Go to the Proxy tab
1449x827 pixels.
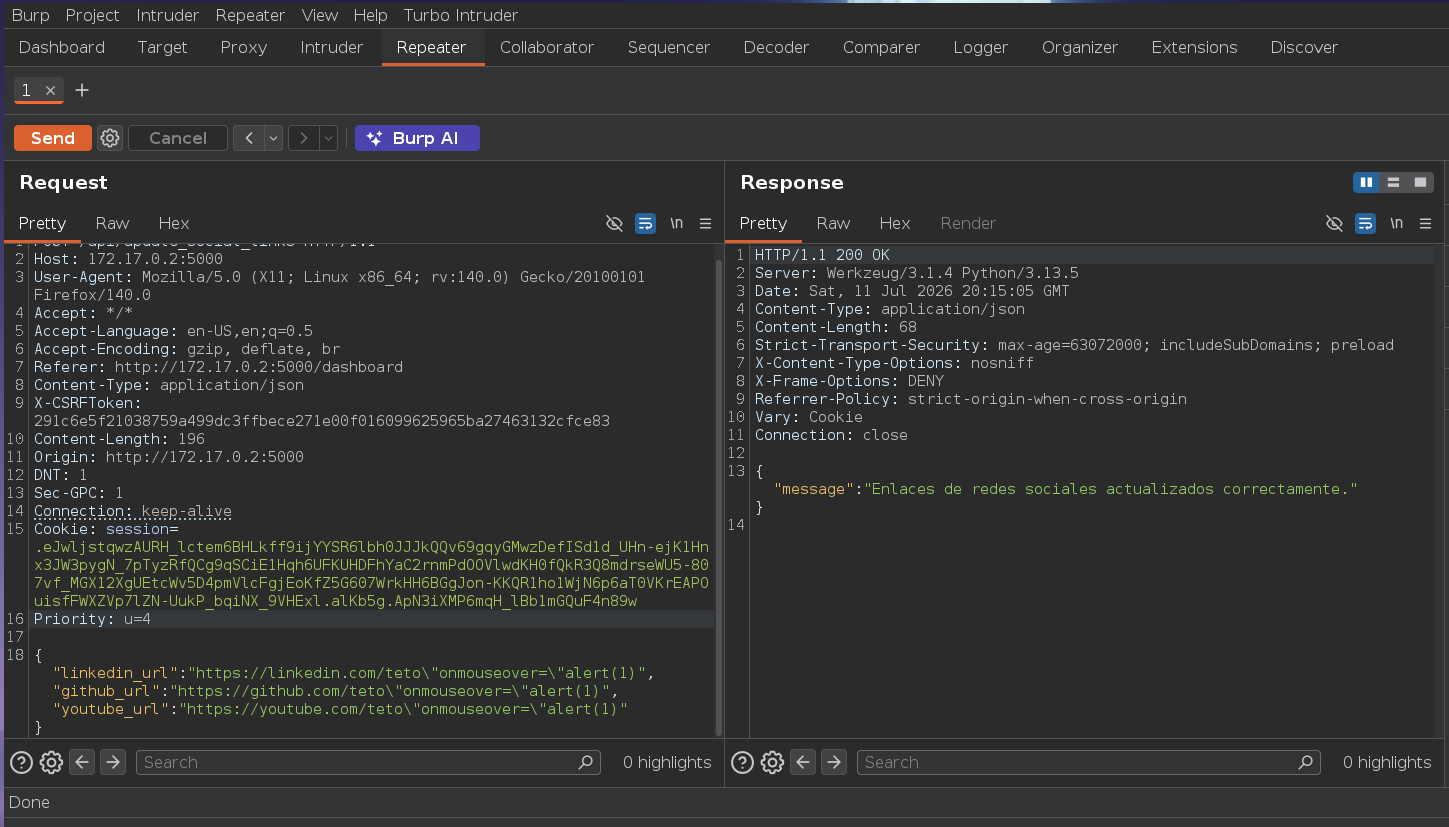tap(244, 47)
